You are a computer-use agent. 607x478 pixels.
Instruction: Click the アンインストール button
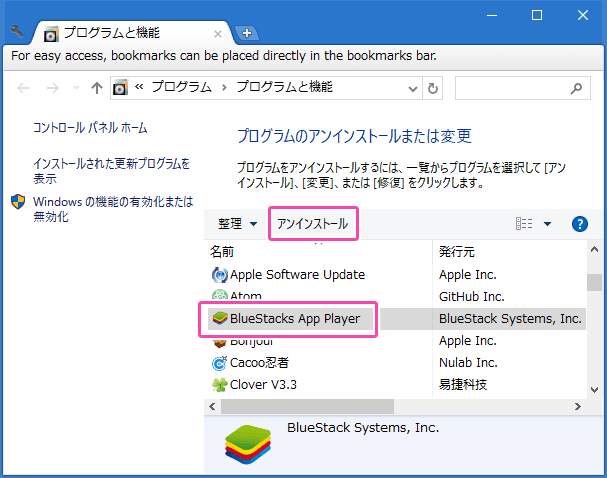point(313,224)
